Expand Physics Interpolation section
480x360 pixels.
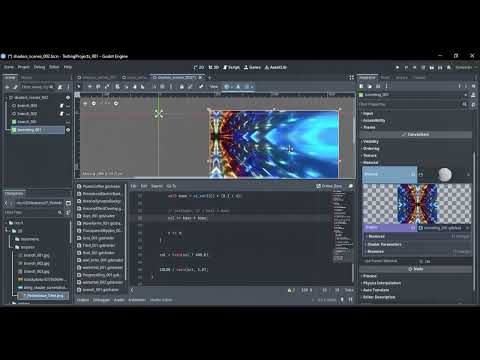point(381,283)
